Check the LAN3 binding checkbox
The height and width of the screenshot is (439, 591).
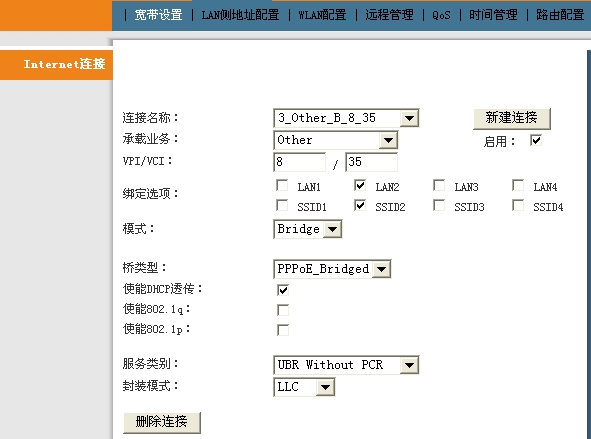[x=439, y=185]
